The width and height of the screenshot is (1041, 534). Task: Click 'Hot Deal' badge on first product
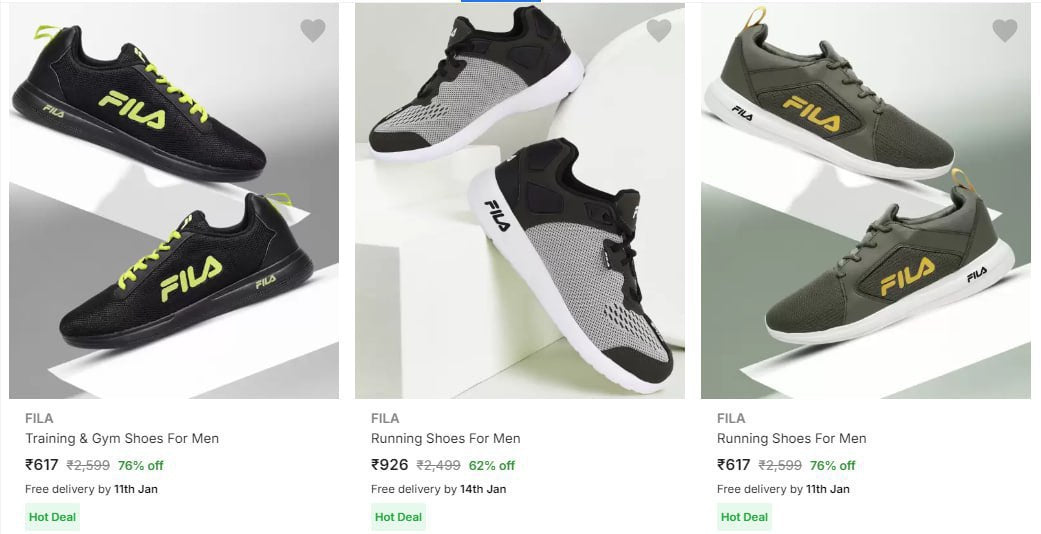click(x=53, y=517)
